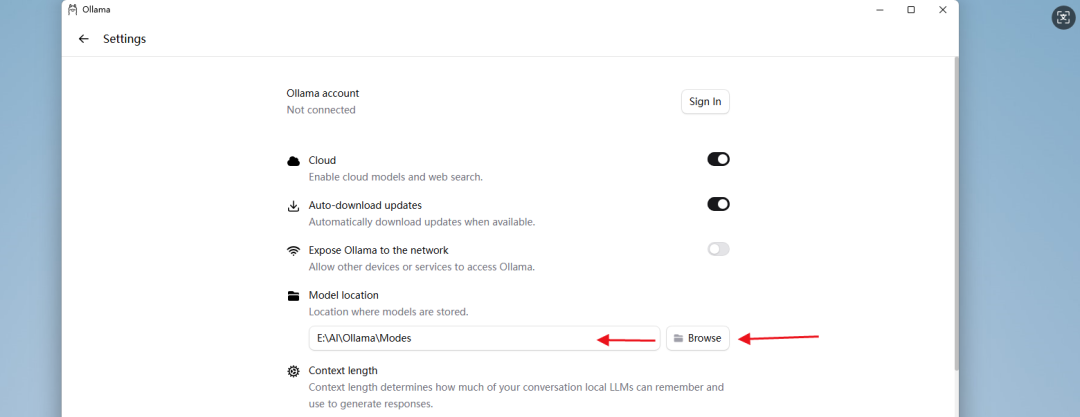The height and width of the screenshot is (417, 1080).
Task: Minimize the Ollama window
Action: click(x=879, y=10)
